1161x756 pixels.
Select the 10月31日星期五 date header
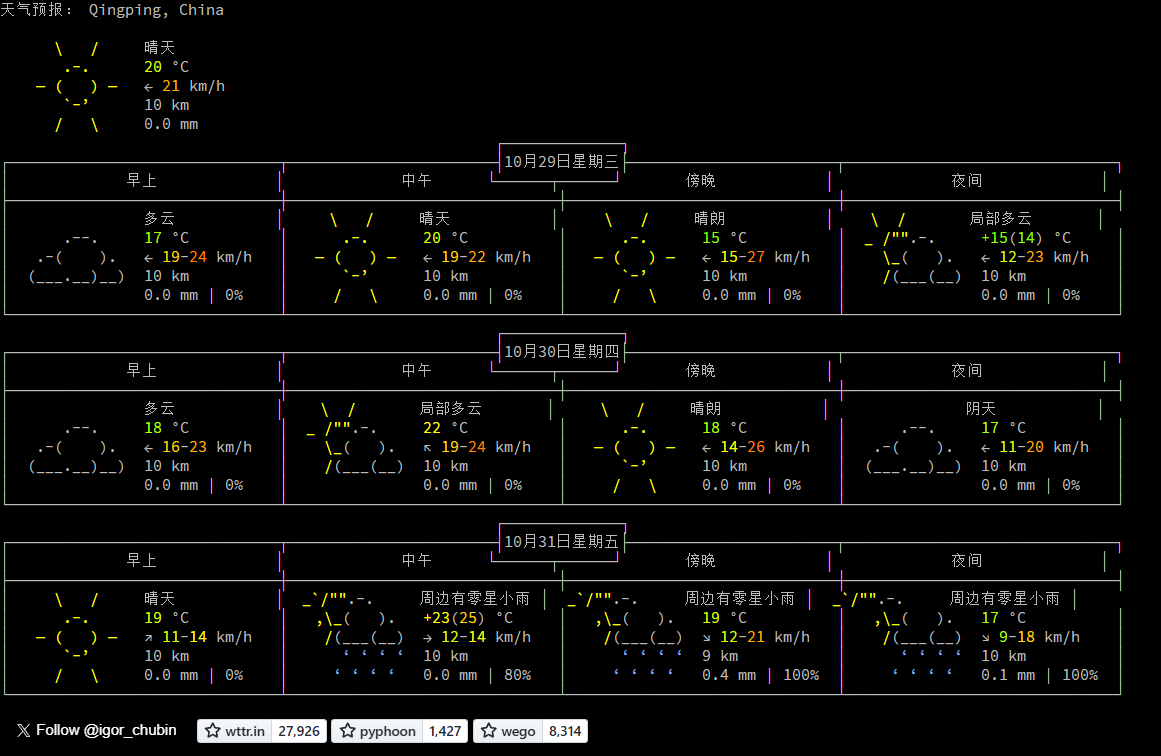pos(561,542)
